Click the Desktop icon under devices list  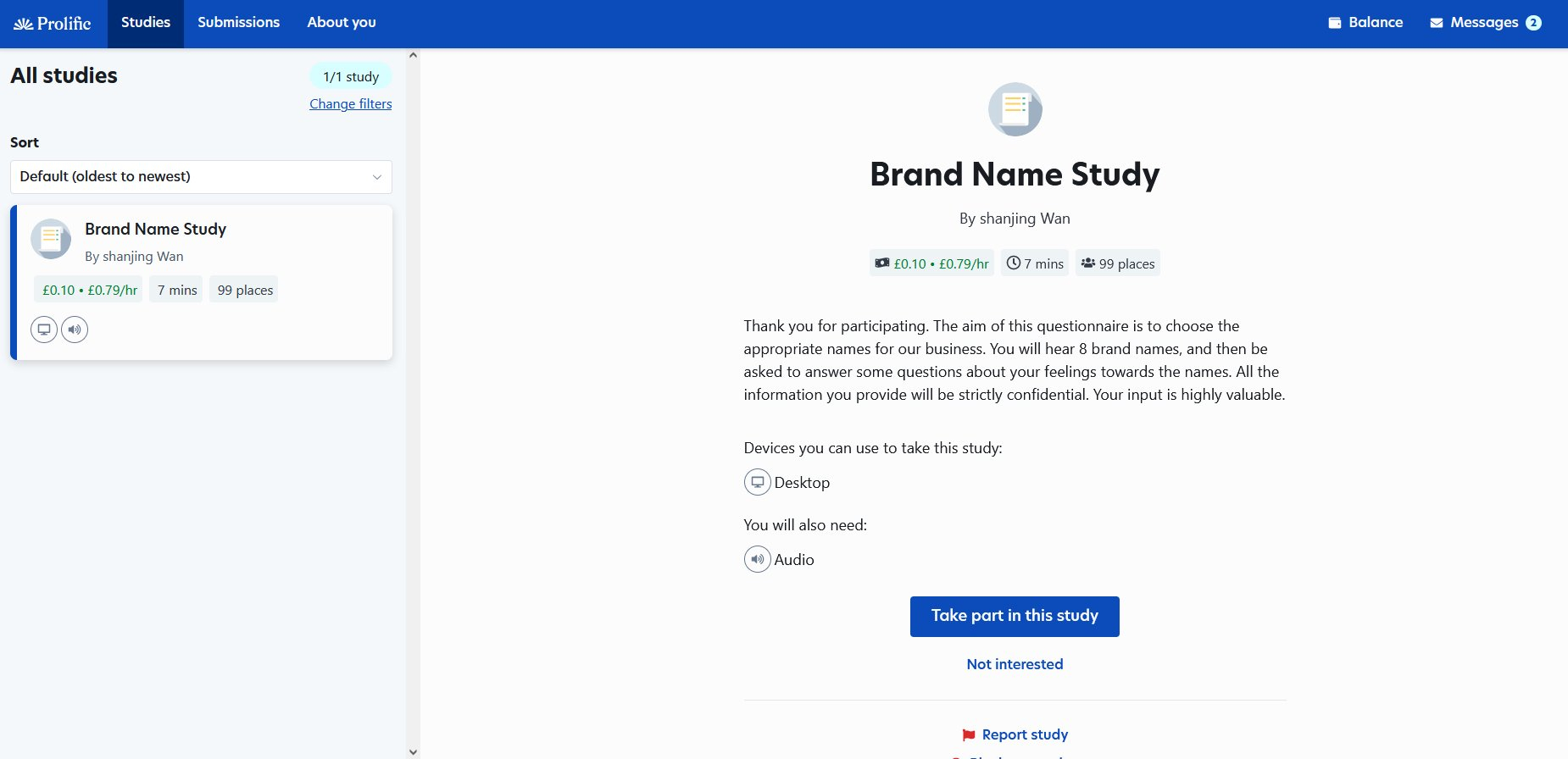(757, 482)
